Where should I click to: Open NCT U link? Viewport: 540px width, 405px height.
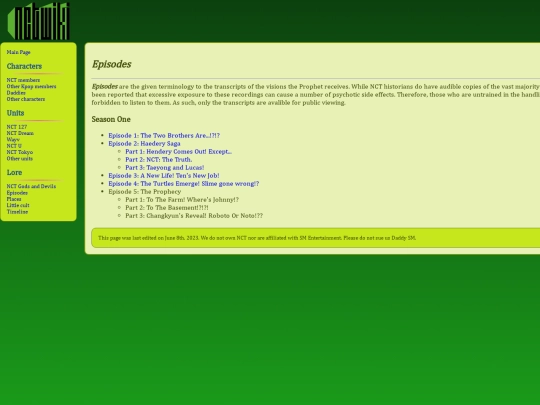tap(14, 146)
